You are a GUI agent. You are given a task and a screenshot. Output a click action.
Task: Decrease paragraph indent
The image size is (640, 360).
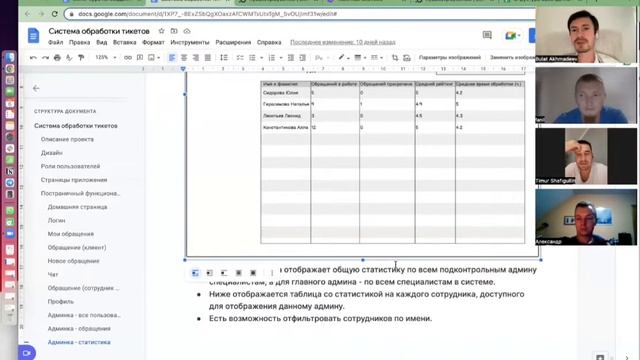291,58
